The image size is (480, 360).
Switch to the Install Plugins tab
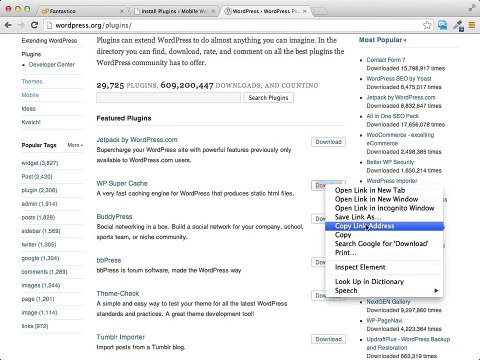click(x=175, y=11)
